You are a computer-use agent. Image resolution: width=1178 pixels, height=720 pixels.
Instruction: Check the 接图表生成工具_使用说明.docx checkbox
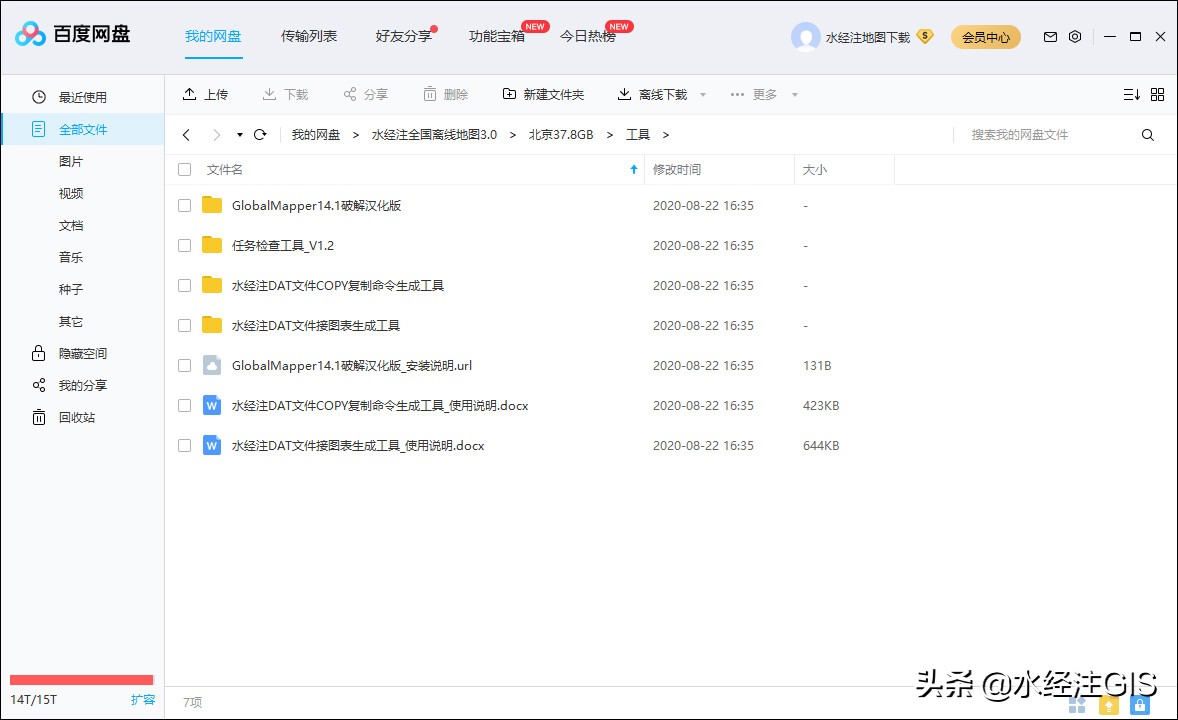[x=184, y=445]
